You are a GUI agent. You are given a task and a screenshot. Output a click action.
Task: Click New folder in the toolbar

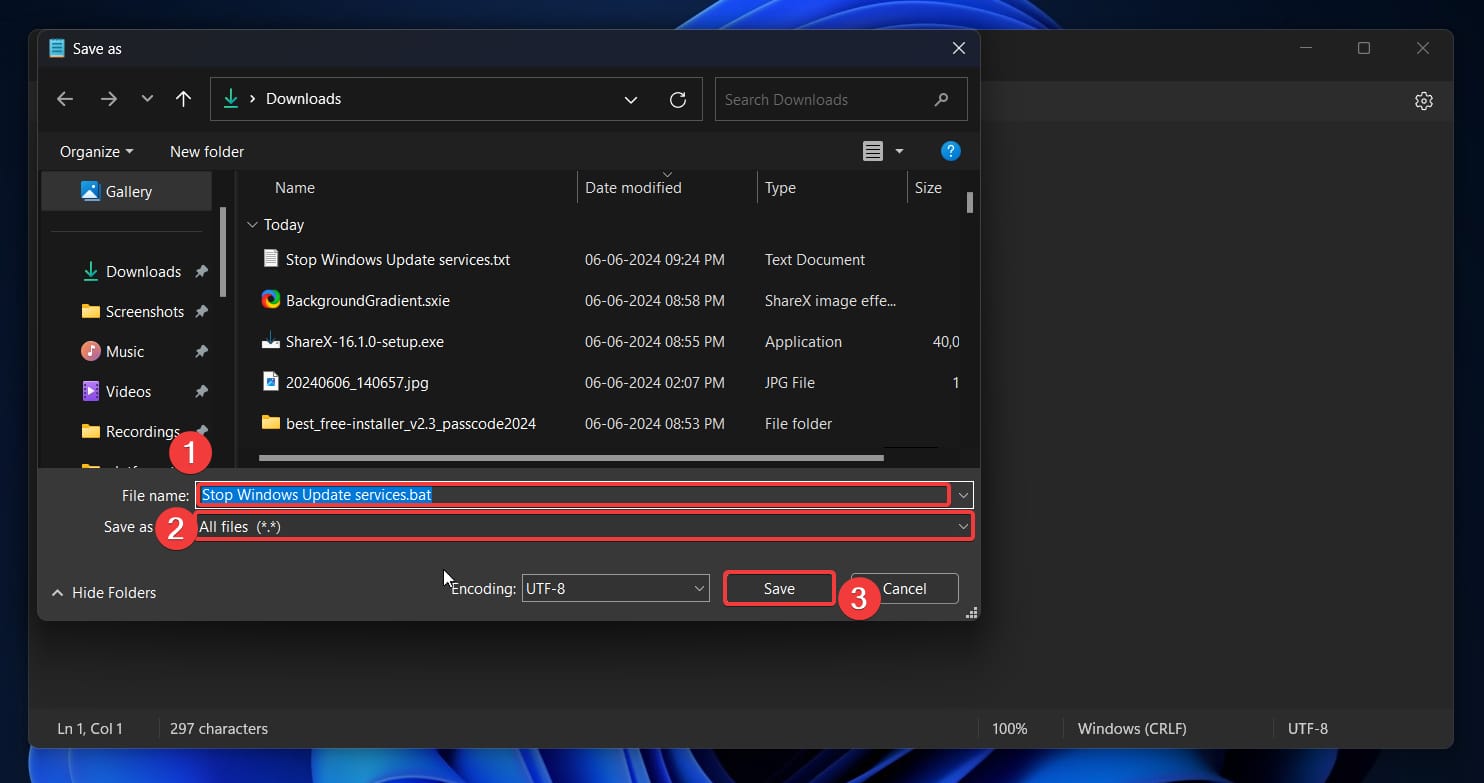207,152
